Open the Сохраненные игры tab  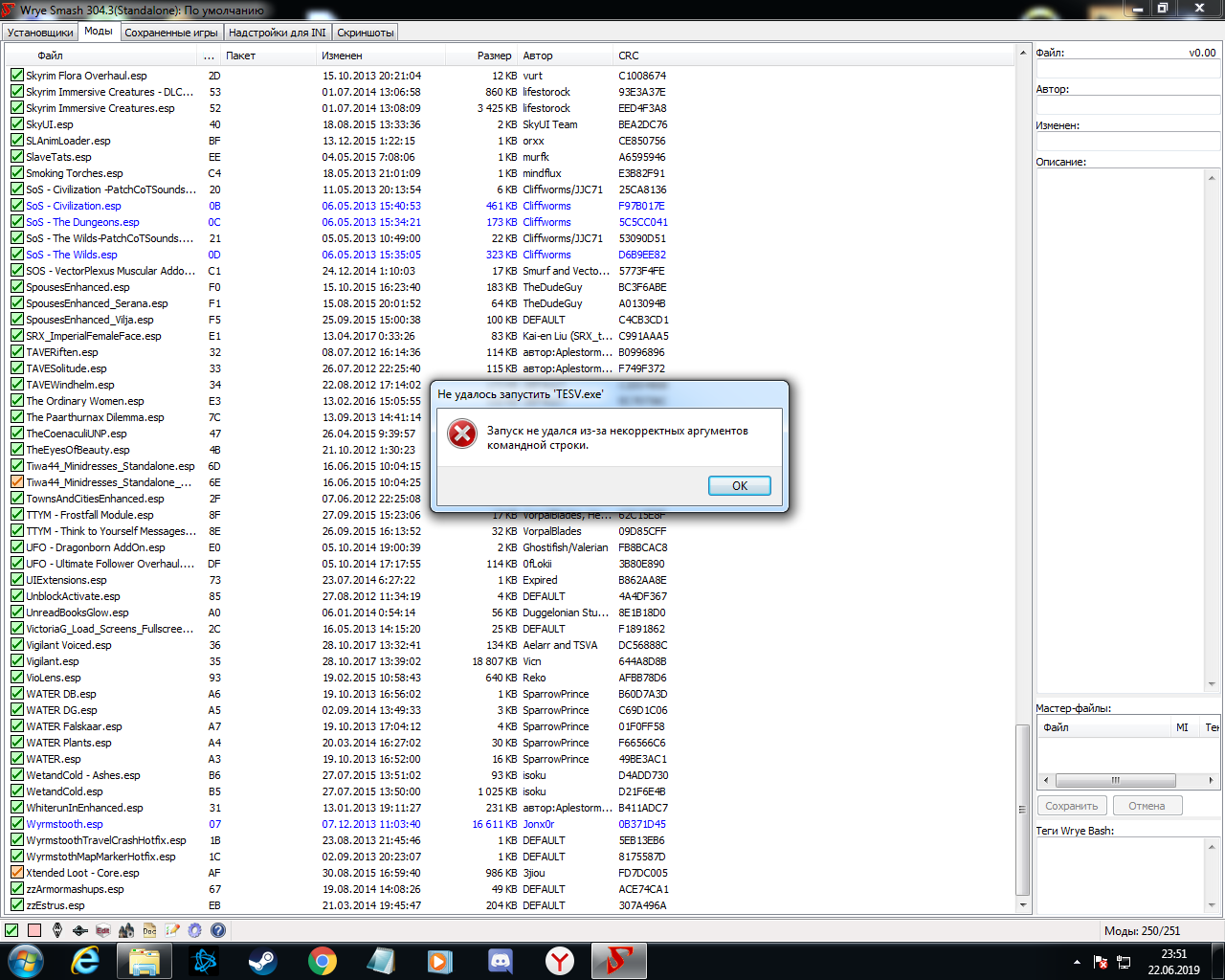(x=171, y=33)
